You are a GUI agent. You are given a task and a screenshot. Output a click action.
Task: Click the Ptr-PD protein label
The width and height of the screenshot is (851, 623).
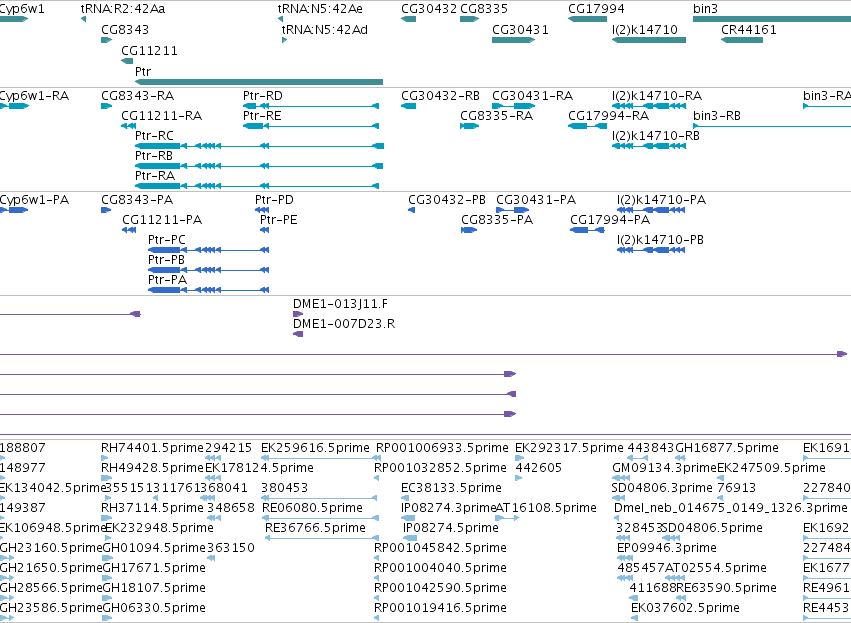(x=274, y=200)
